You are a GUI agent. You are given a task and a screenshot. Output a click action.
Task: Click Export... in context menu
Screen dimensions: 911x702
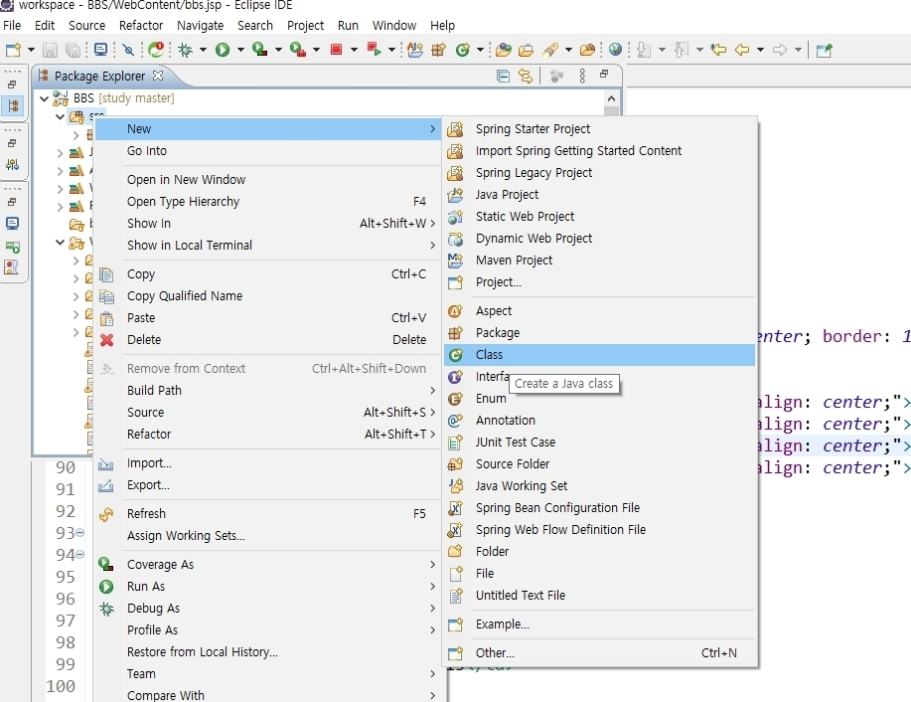267,485
